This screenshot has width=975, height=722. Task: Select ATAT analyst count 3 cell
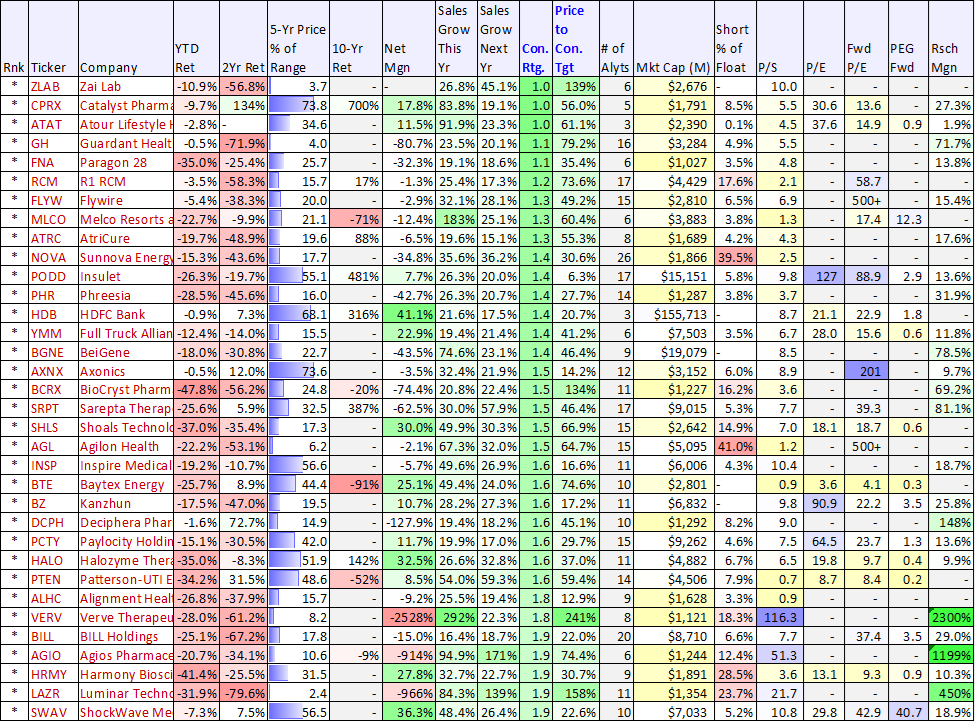click(616, 124)
